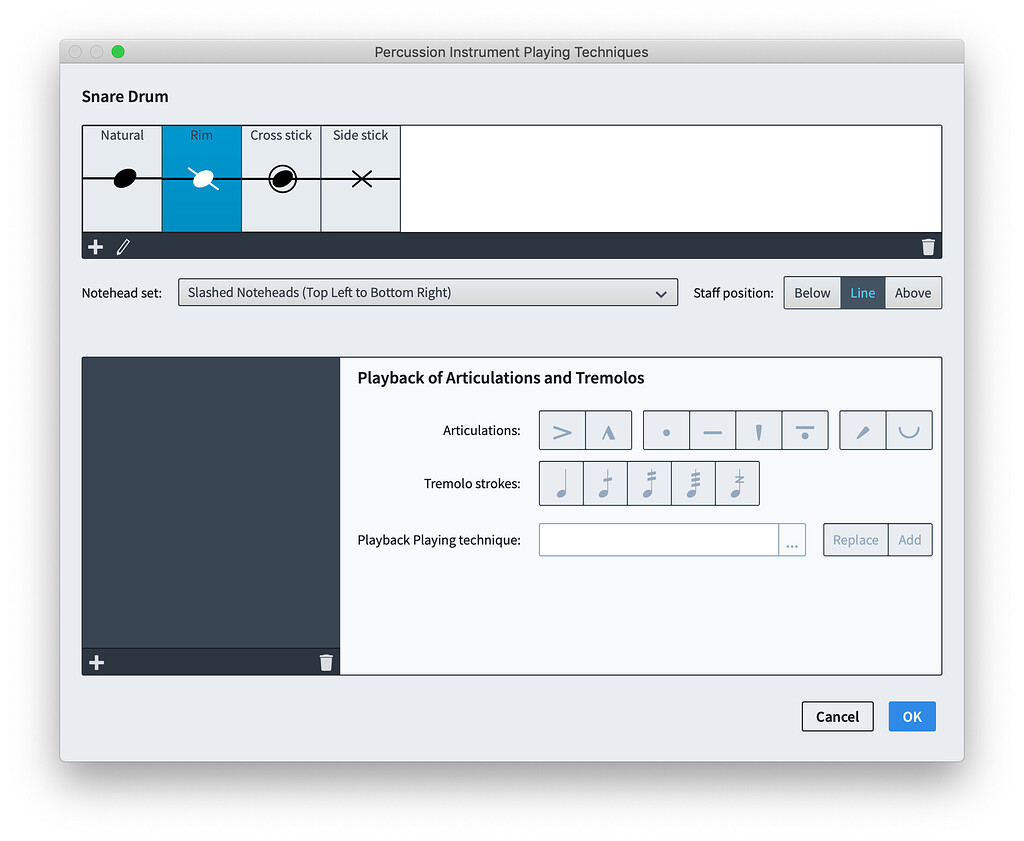Open the Notehead set dropdown
This screenshot has height=841, width=1024.
pos(427,293)
